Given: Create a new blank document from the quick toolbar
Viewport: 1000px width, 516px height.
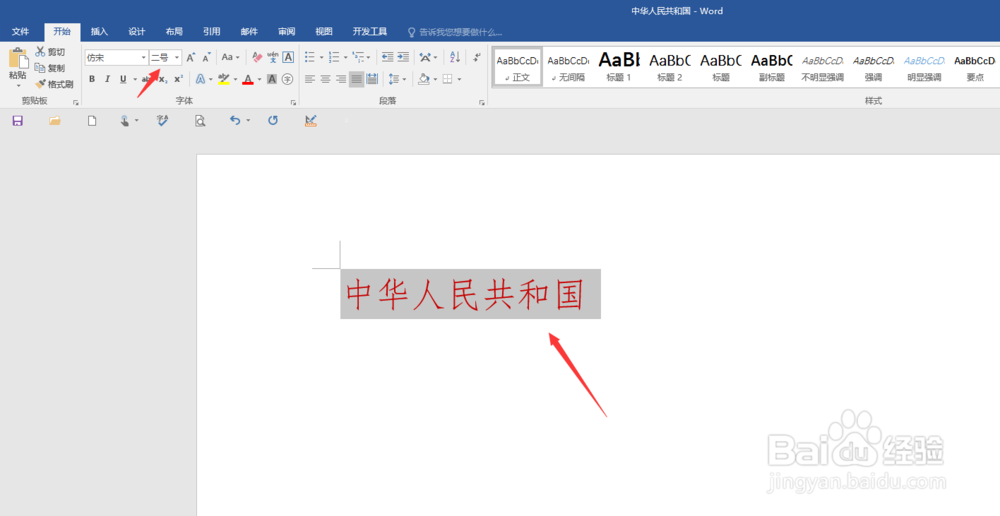Looking at the screenshot, I should [x=92, y=121].
